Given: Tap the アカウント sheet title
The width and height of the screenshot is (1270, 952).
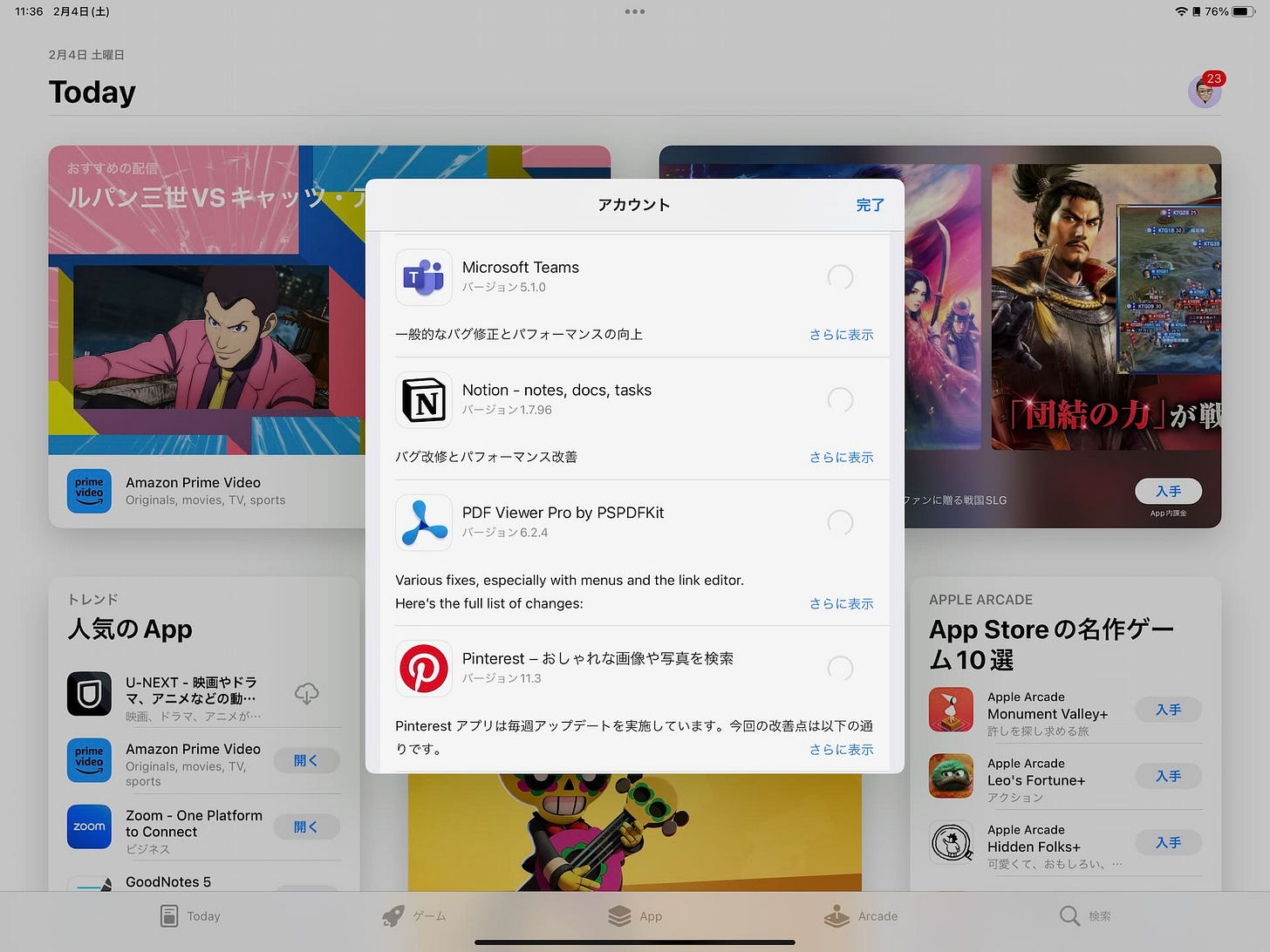Looking at the screenshot, I should (634, 205).
